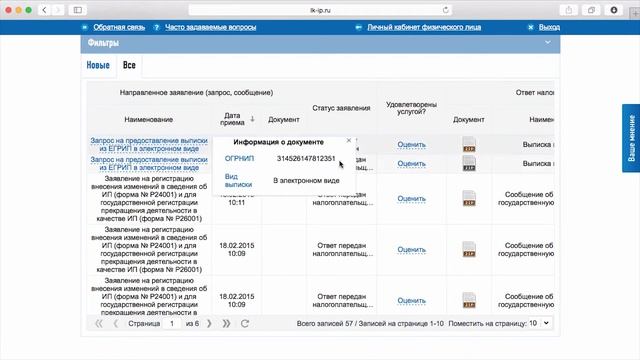
Task: Click the ОГРНИП label in the popup
Action: coord(239,158)
